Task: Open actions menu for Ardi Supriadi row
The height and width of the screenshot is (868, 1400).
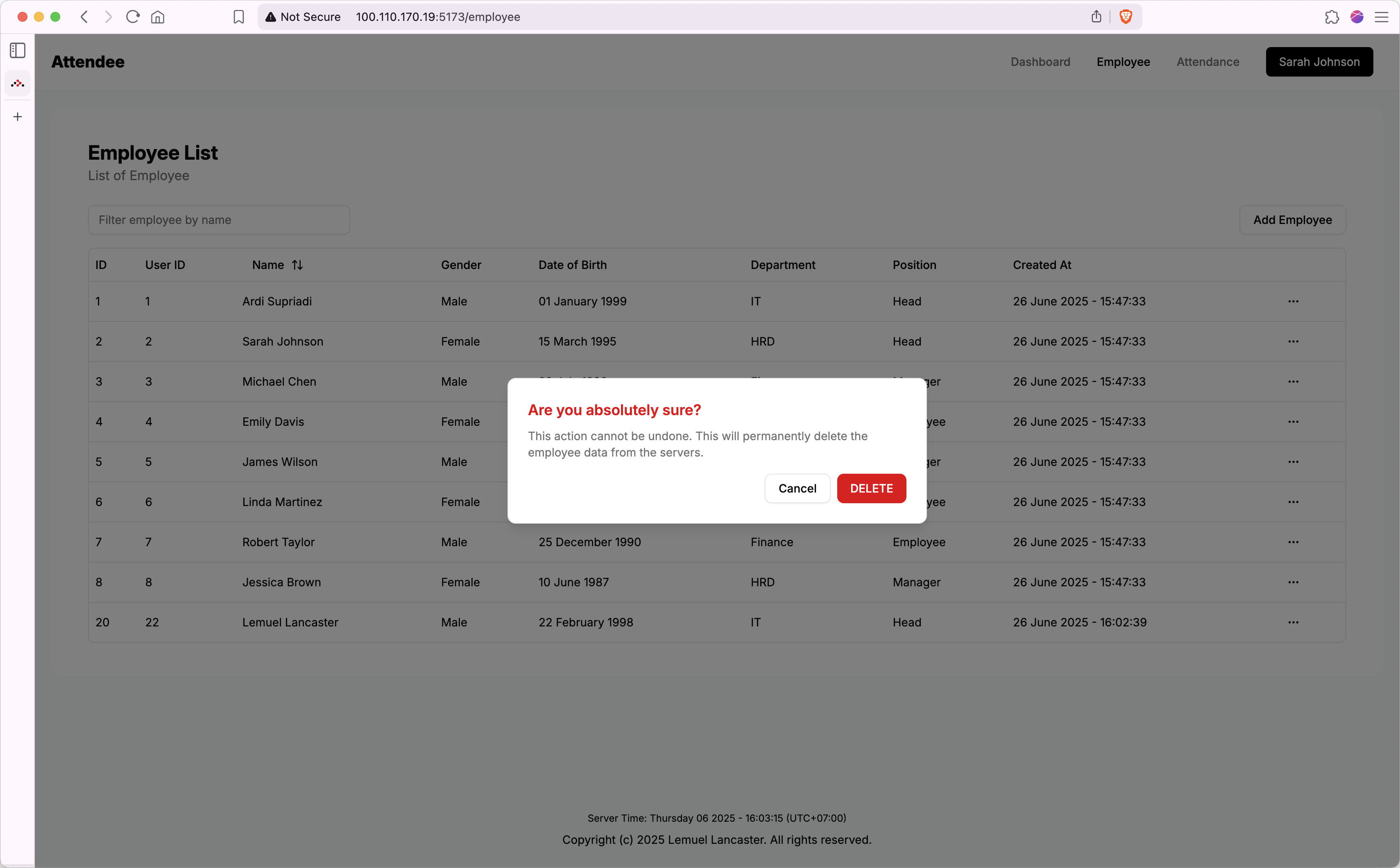Action: (1293, 301)
